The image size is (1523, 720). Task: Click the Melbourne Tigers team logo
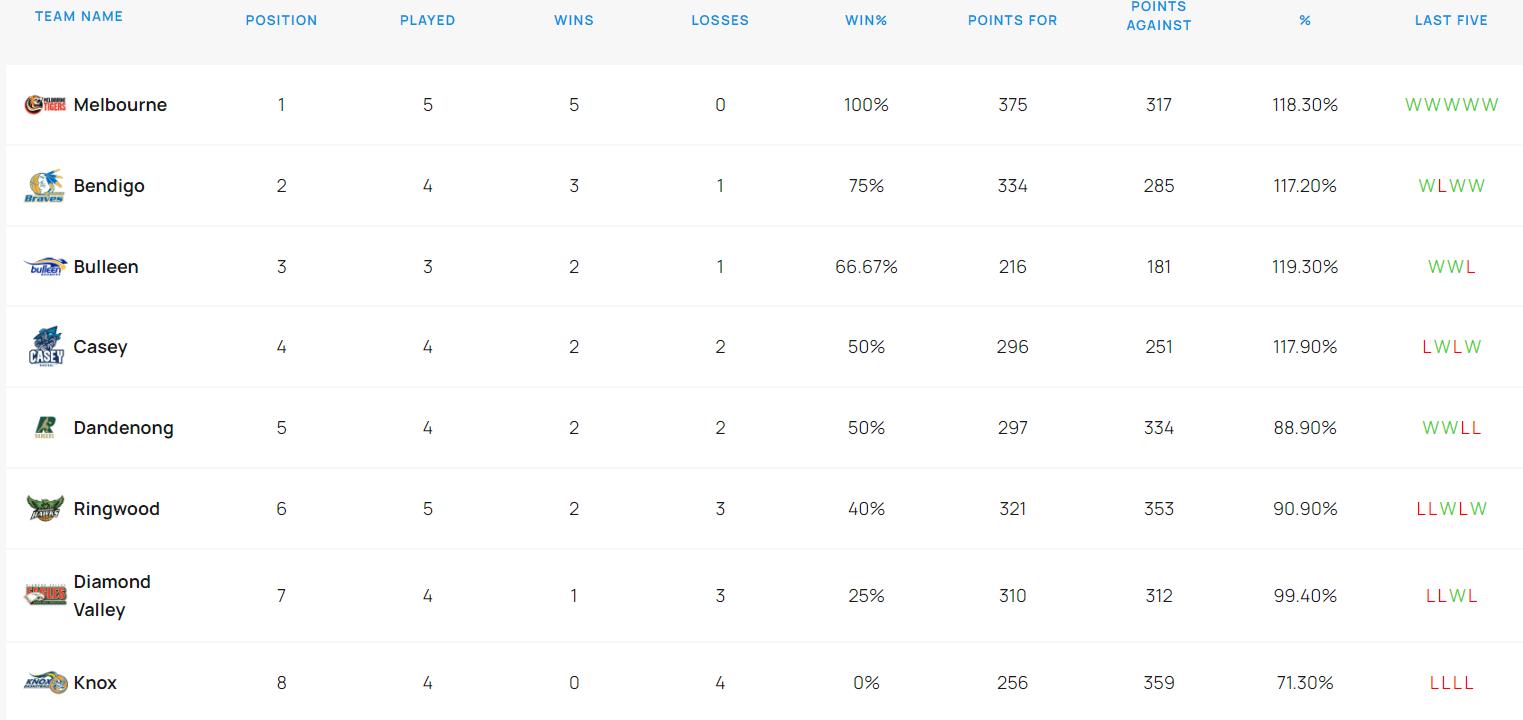[46, 105]
